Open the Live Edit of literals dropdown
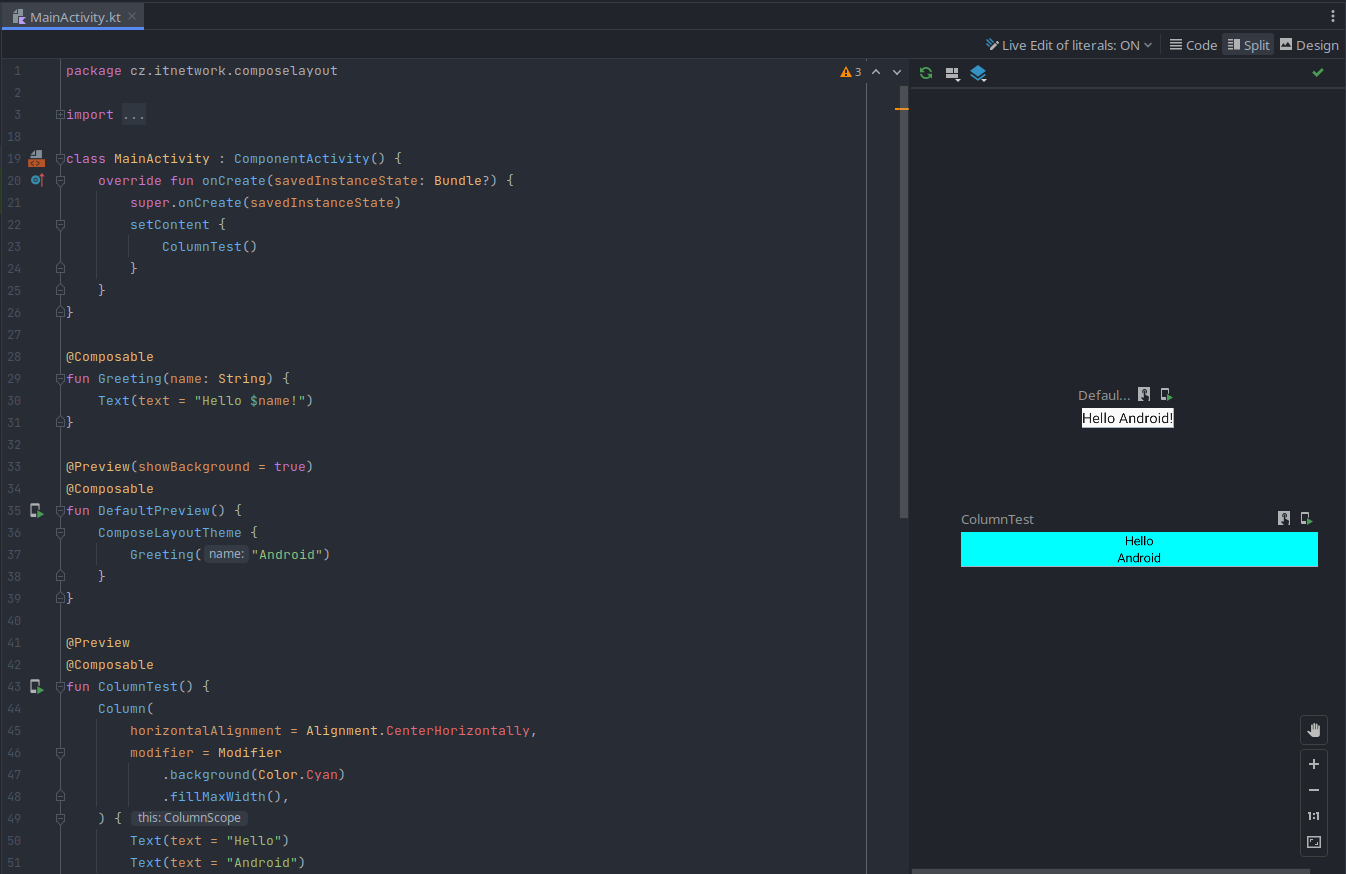 coord(1146,44)
